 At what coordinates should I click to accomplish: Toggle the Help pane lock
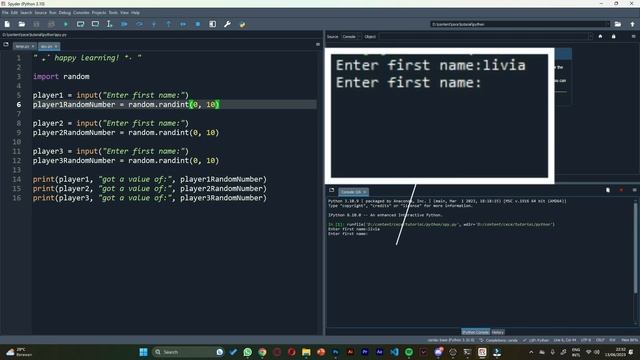click(x=613, y=36)
